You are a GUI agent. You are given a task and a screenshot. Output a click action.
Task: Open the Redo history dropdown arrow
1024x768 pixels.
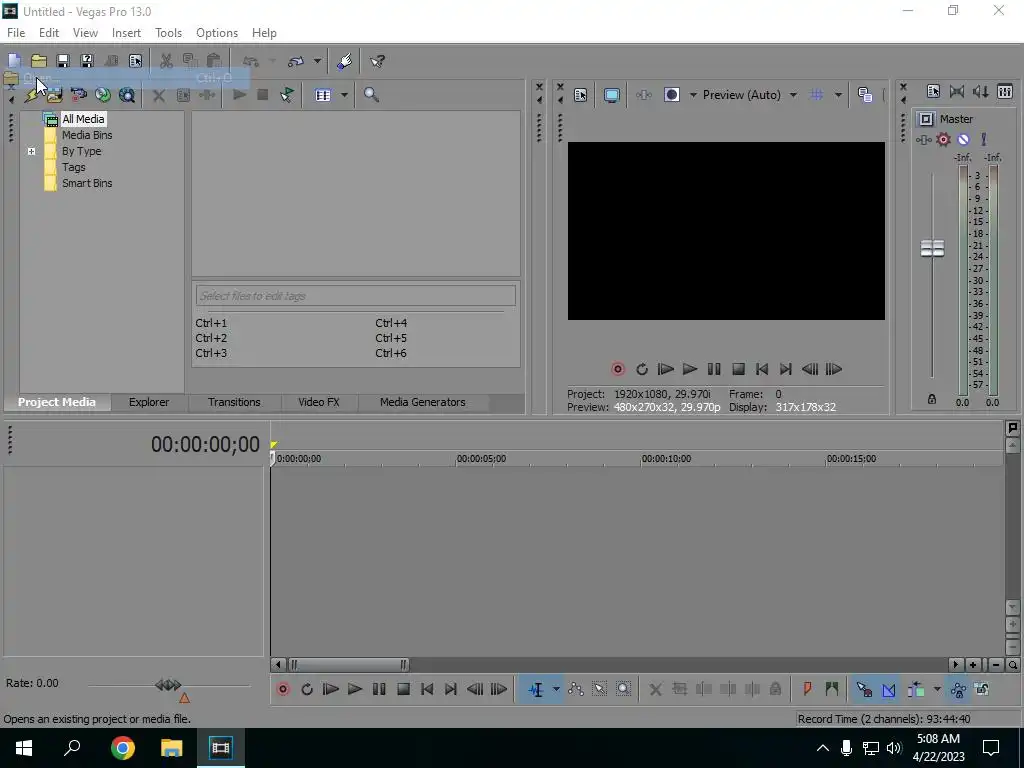click(x=317, y=61)
